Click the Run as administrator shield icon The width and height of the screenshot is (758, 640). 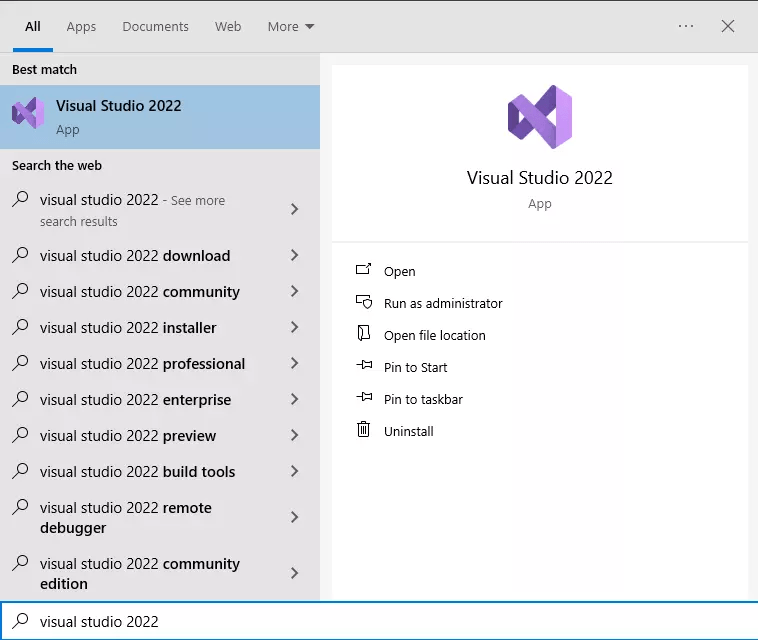[x=363, y=303]
